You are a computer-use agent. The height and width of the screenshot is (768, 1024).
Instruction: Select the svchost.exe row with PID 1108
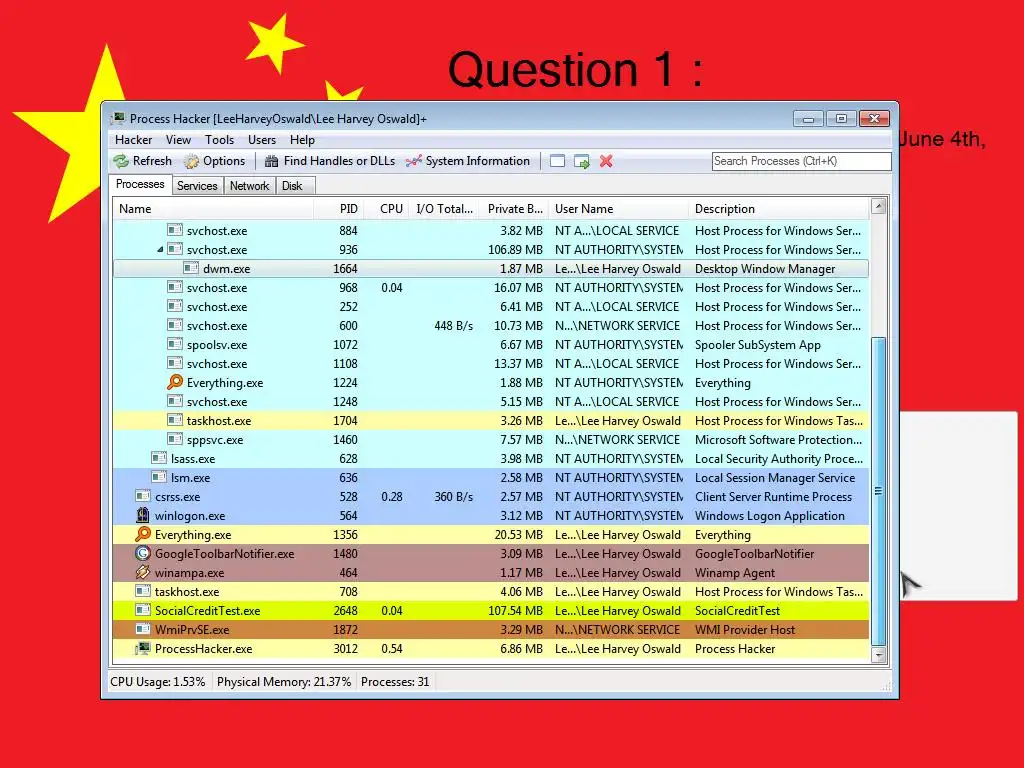[491, 363]
